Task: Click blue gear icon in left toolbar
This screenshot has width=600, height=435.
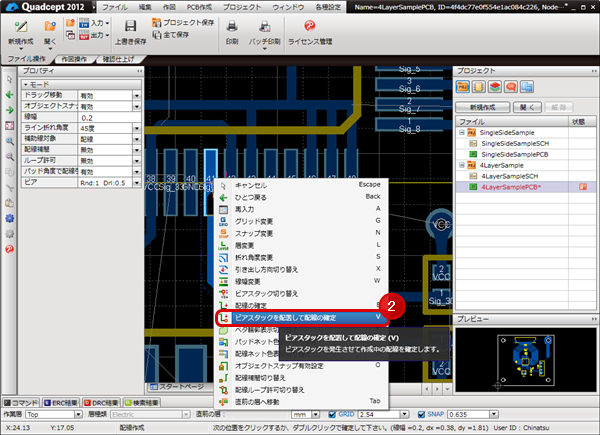Action: 10,218
